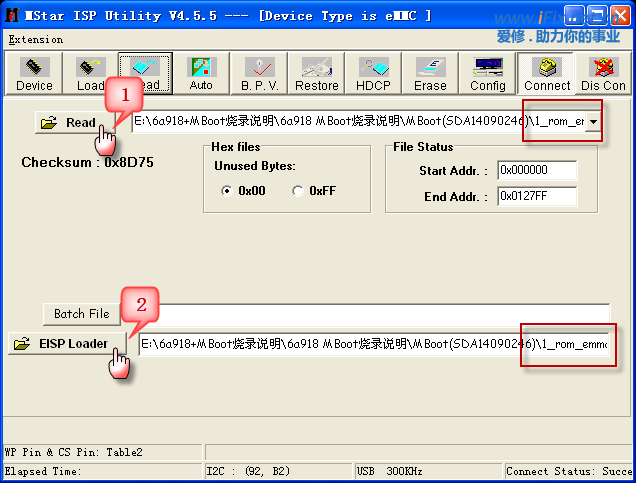The width and height of the screenshot is (636, 483).
Task: Click the Device toolbar icon
Action: (x=34, y=74)
